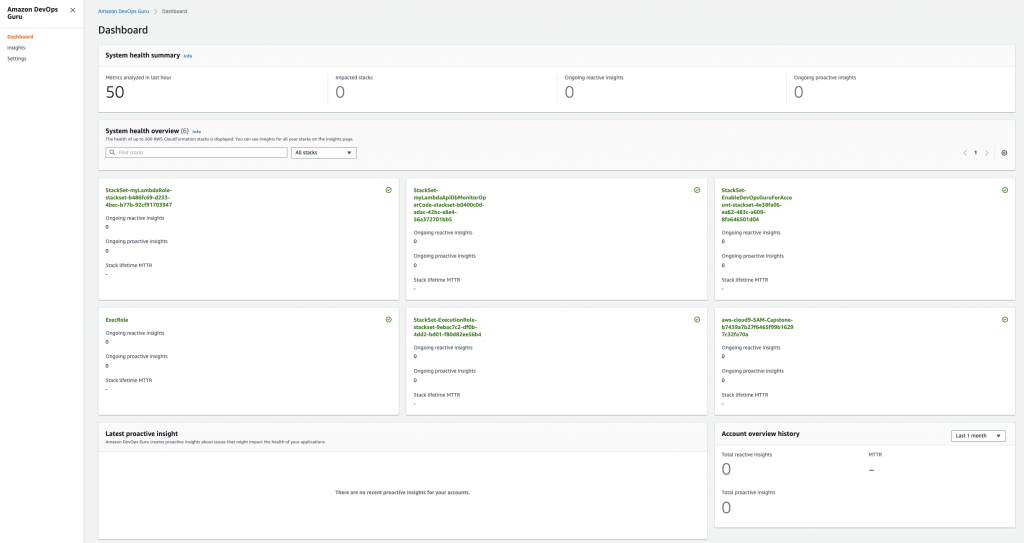
Task: Click the Account overview history heading
Action: (760, 434)
